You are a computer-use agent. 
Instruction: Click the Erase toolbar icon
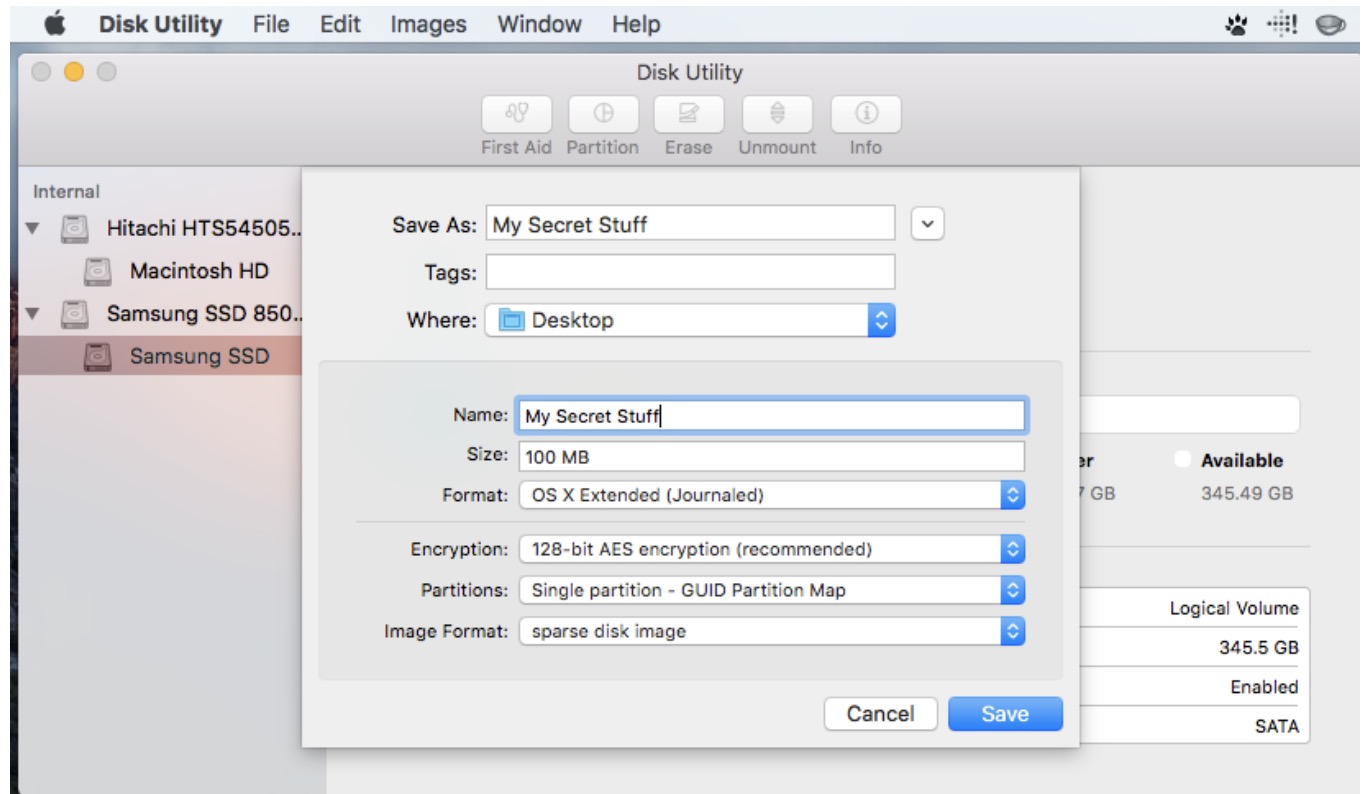coord(690,114)
